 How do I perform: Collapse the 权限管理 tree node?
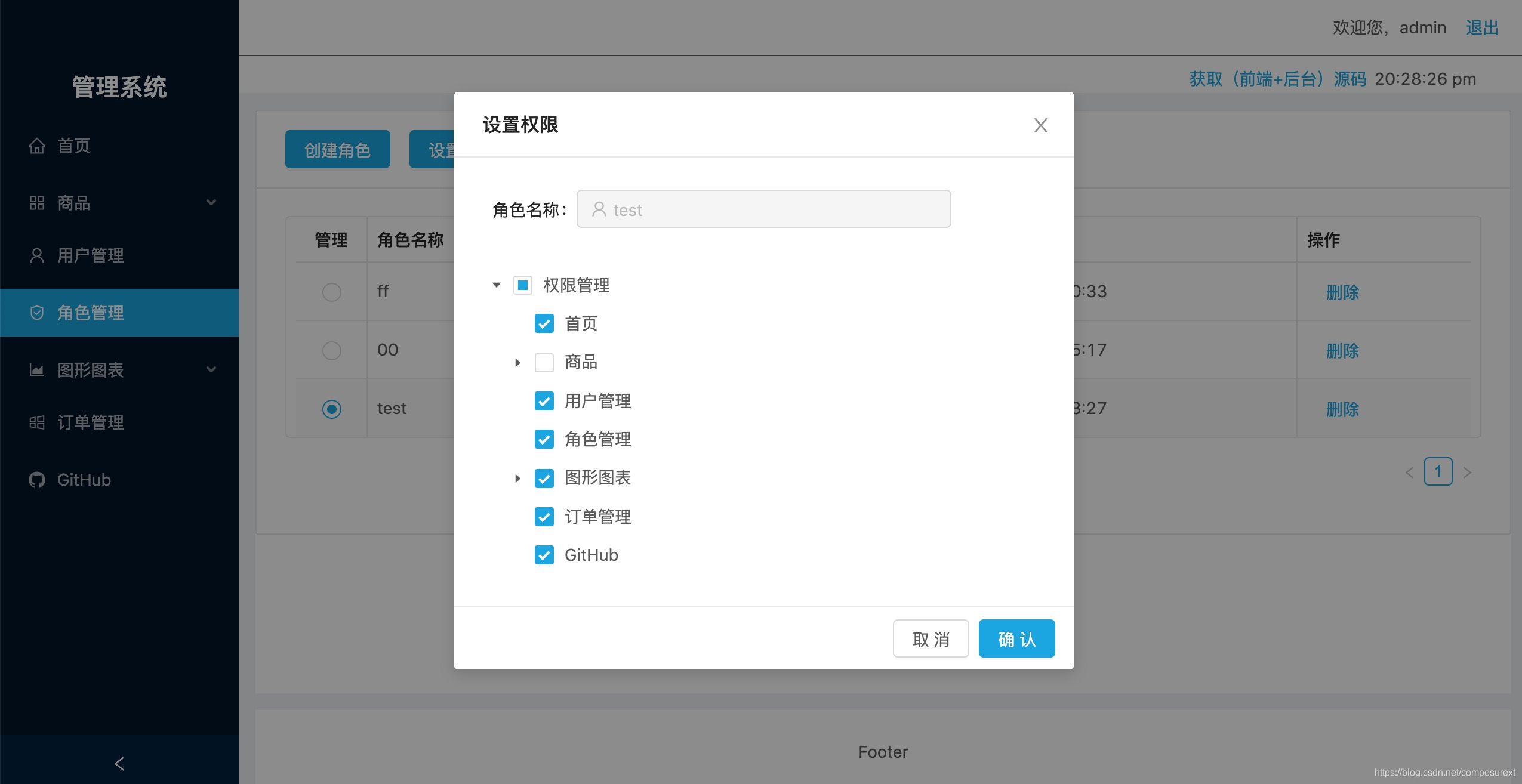pos(497,285)
